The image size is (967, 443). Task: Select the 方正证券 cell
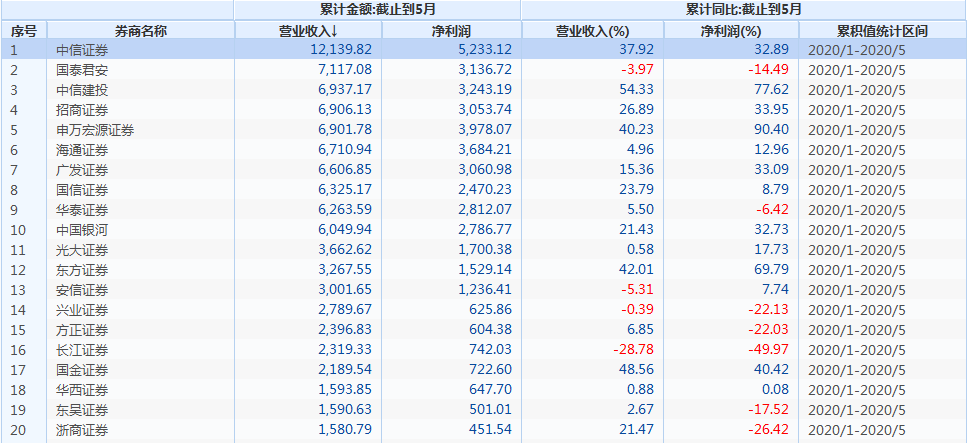click(82, 331)
